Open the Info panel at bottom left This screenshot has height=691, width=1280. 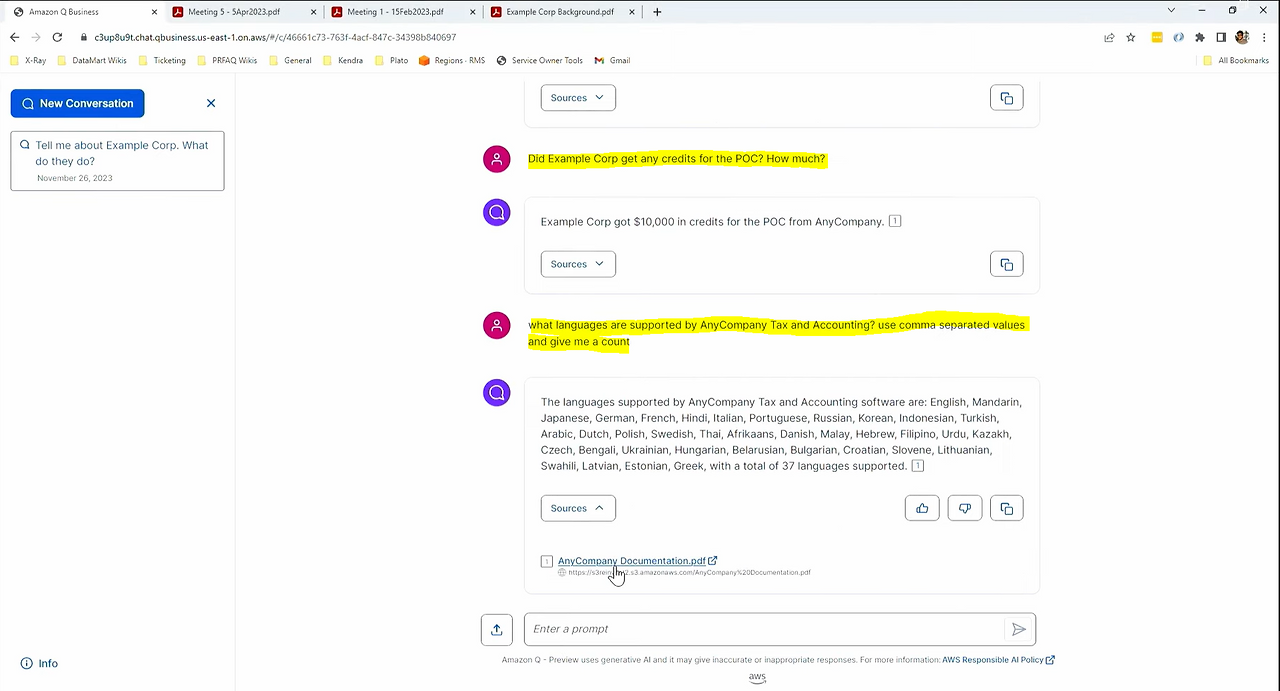[38, 663]
